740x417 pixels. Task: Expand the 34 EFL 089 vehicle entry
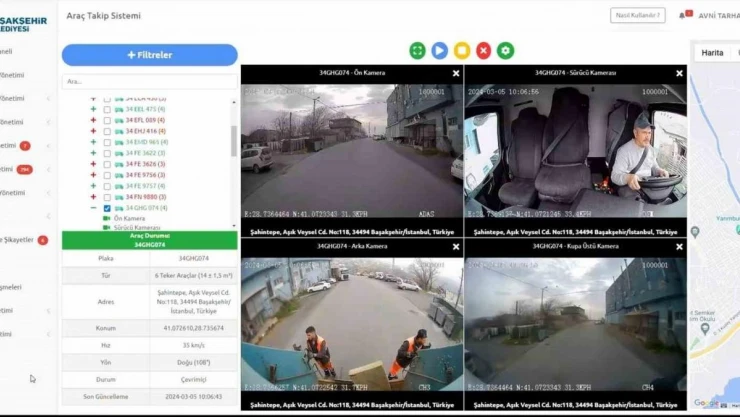(x=93, y=120)
